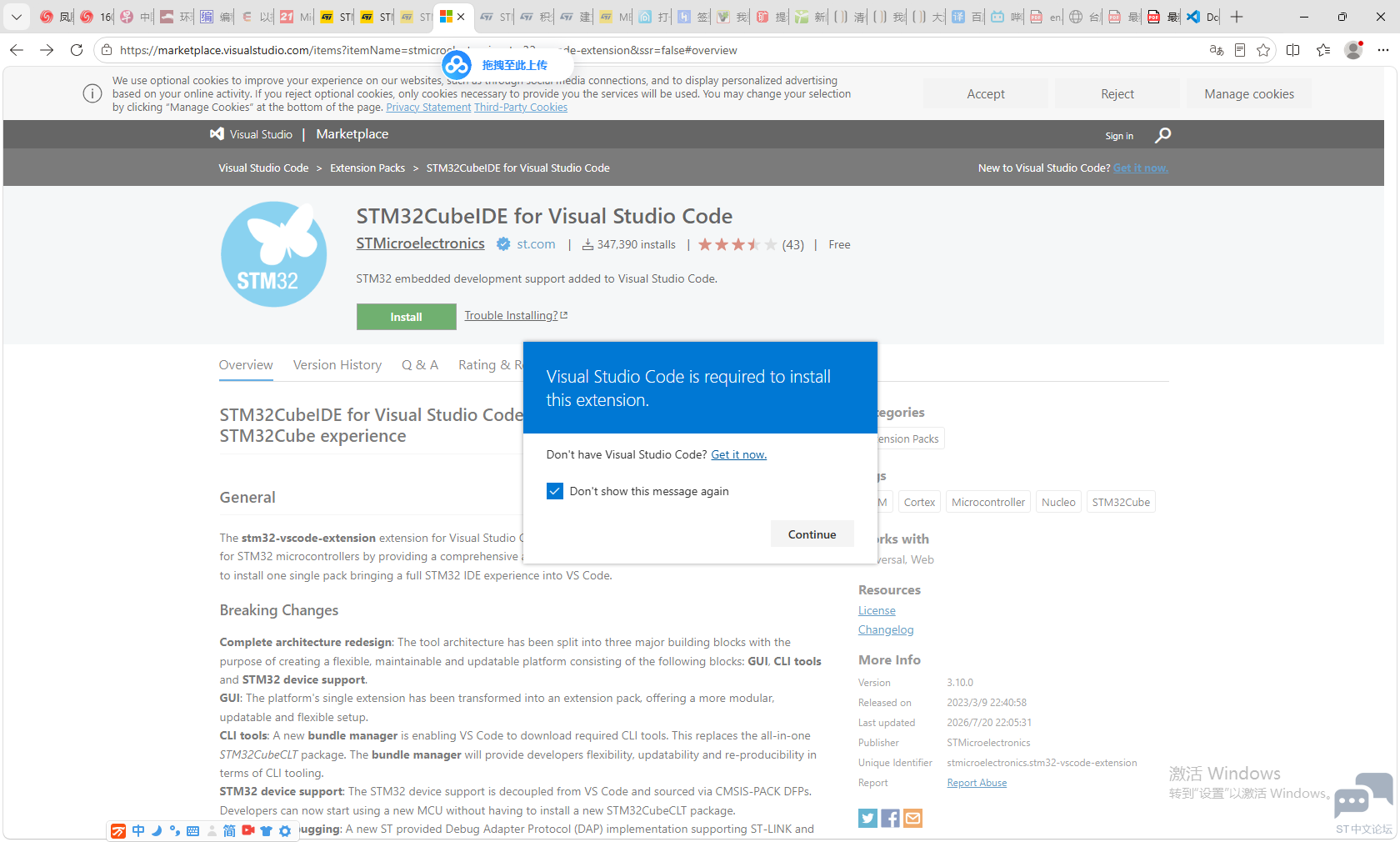The image size is (1400, 842).
Task: Open browser split screen view
Action: coord(1293,50)
